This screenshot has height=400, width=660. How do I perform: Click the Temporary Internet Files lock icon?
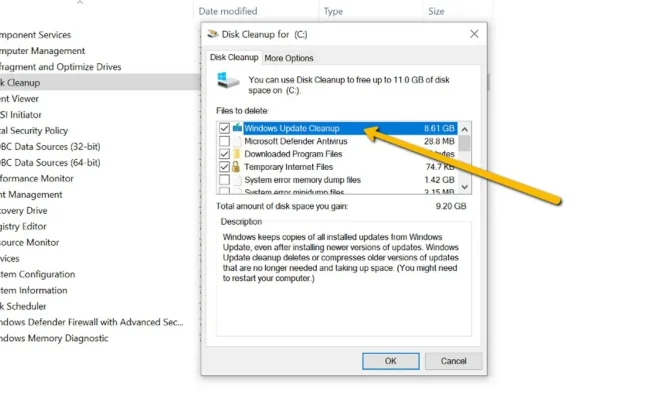tap(237, 167)
